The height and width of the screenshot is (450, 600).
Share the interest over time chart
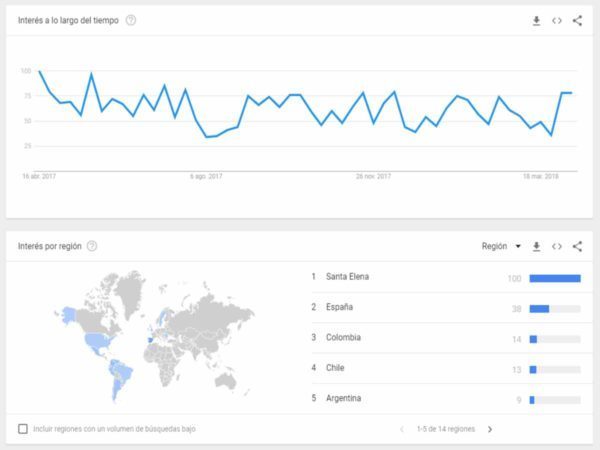click(x=577, y=20)
